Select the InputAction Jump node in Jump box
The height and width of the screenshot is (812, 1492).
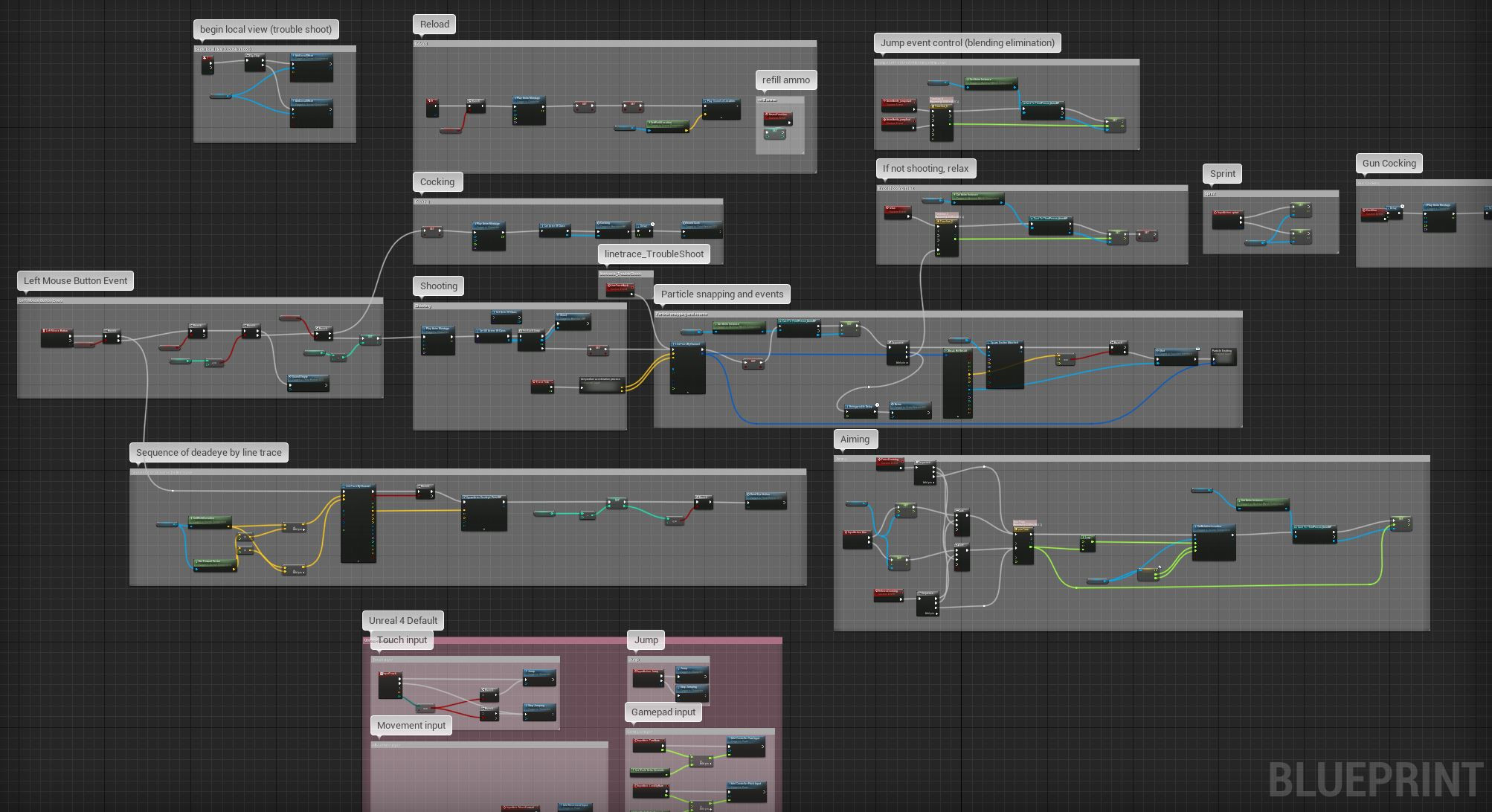[x=649, y=677]
